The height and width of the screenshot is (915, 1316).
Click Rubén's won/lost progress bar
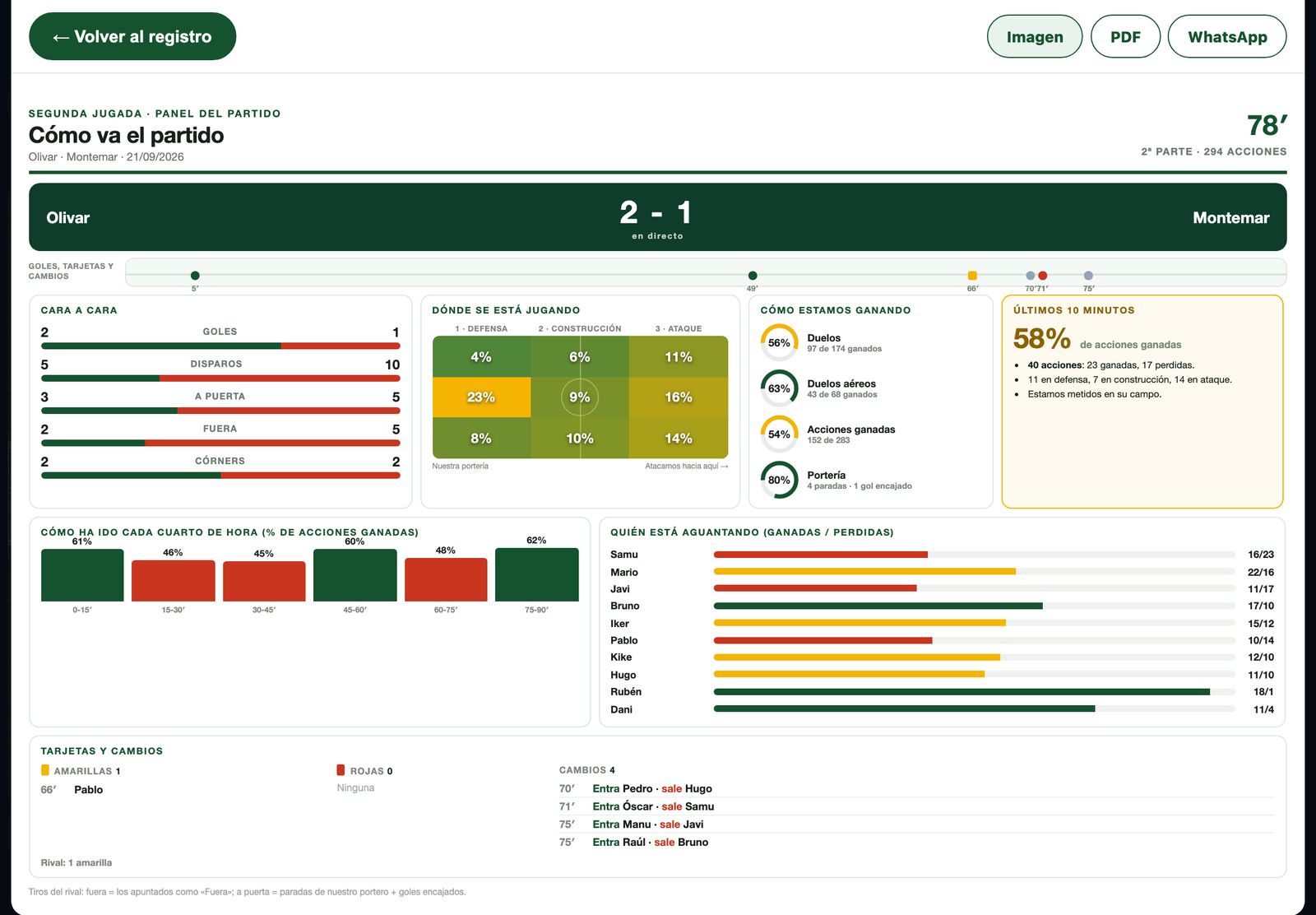975,692
